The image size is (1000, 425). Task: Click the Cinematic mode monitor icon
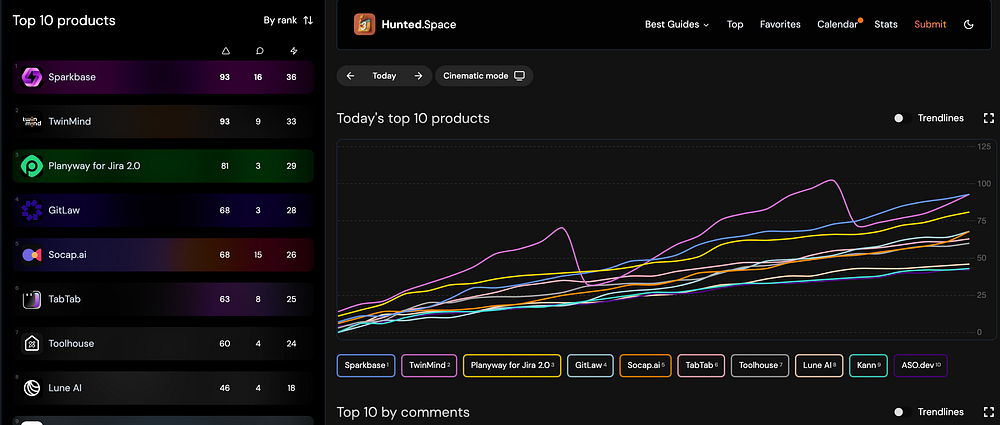[519, 76]
